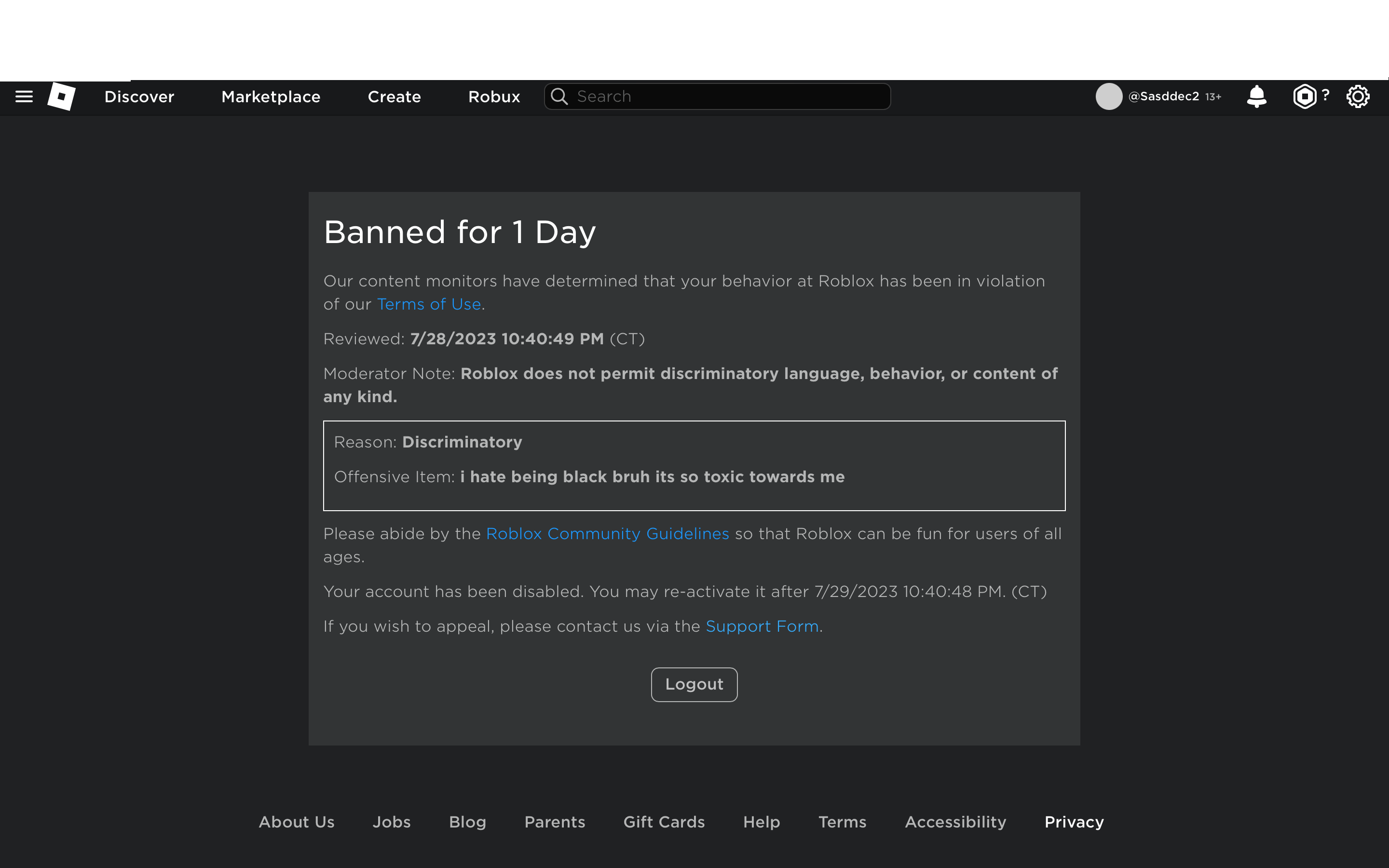Click the Robux balance icon
This screenshot has width=1389, height=868.
[1305, 96]
